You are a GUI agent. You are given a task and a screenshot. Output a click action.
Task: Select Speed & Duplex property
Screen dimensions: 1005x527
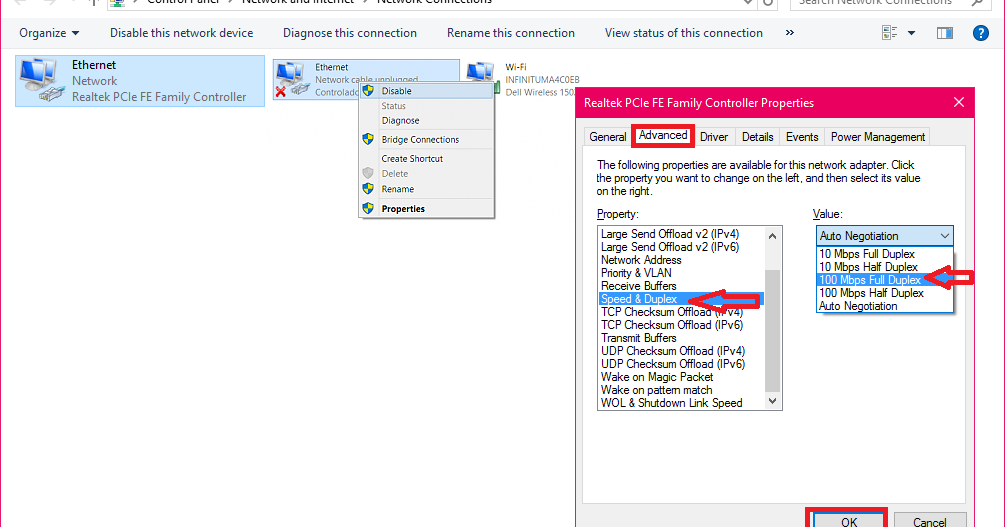pos(681,299)
